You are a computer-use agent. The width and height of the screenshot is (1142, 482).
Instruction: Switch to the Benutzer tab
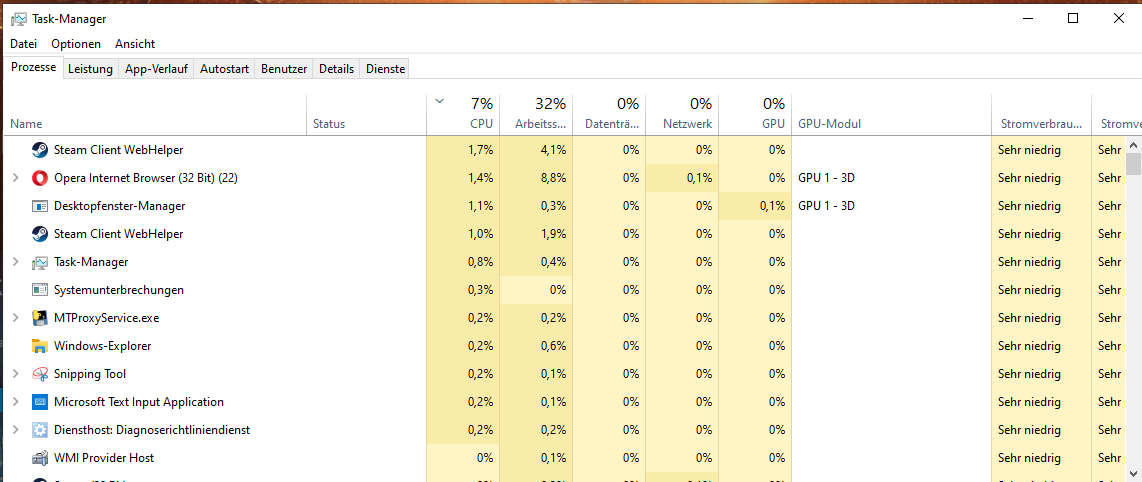(x=284, y=69)
